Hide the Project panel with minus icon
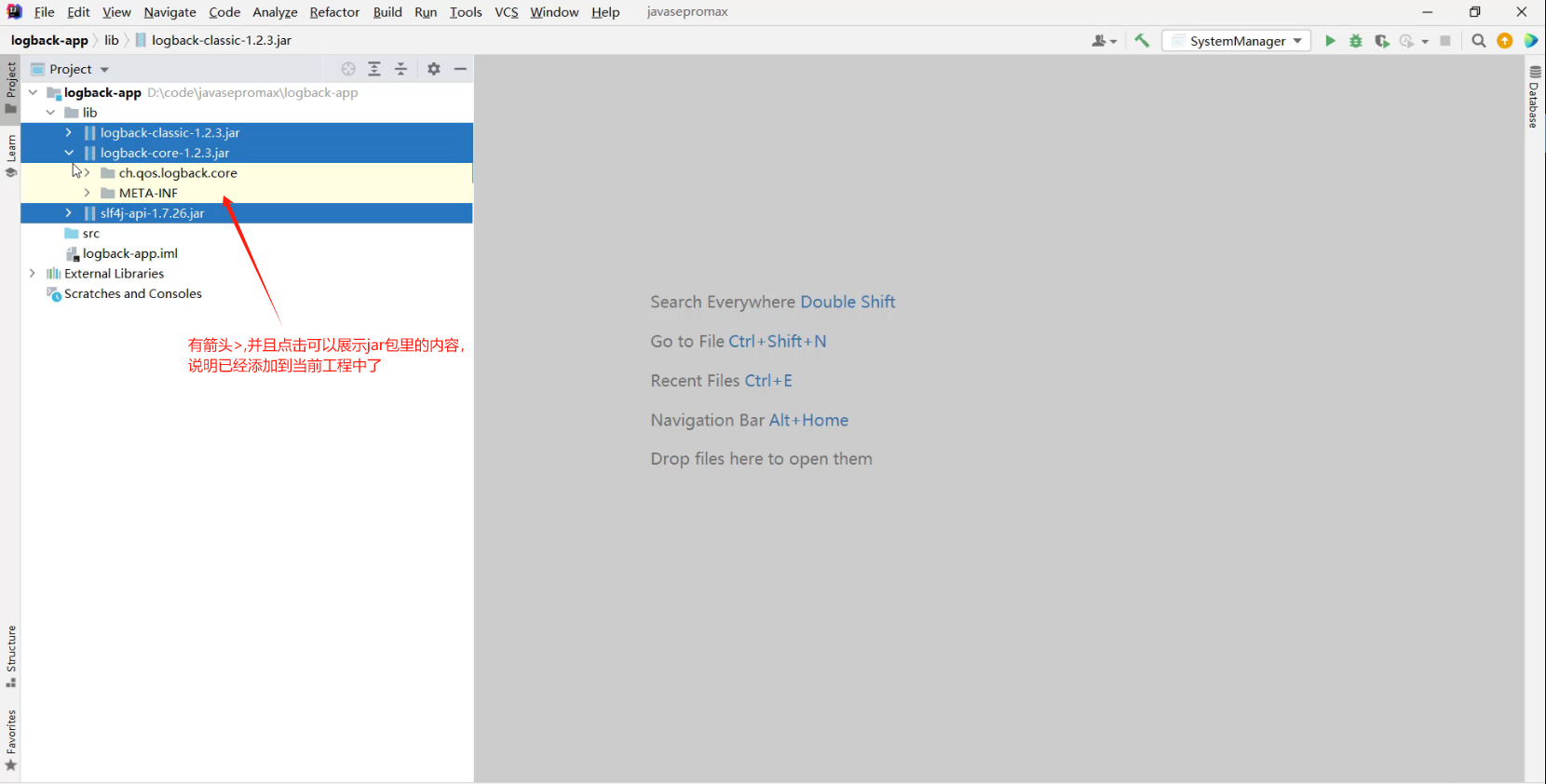The image size is (1546, 784). [x=460, y=69]
